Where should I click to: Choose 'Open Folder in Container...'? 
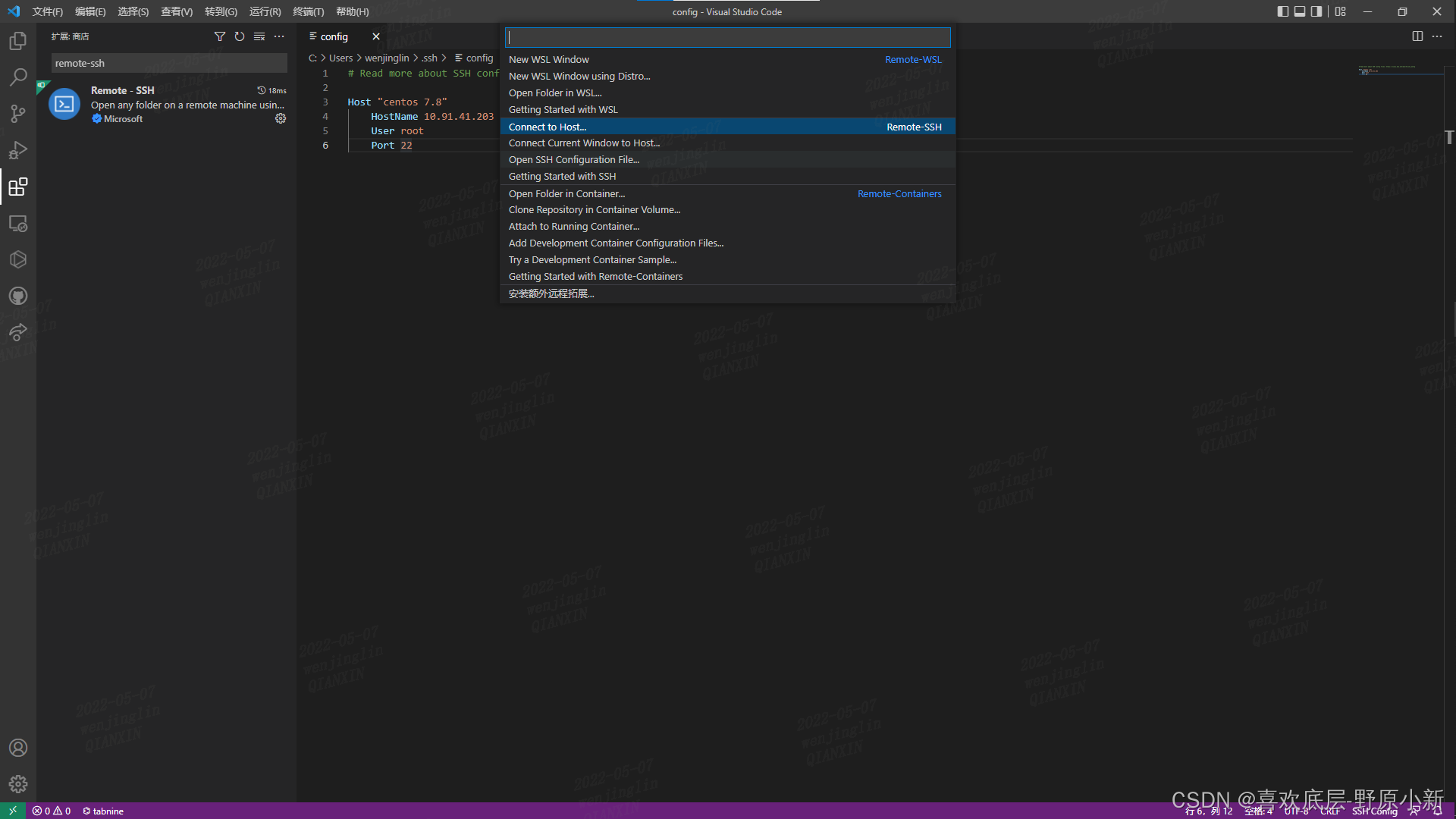(727, 193)
